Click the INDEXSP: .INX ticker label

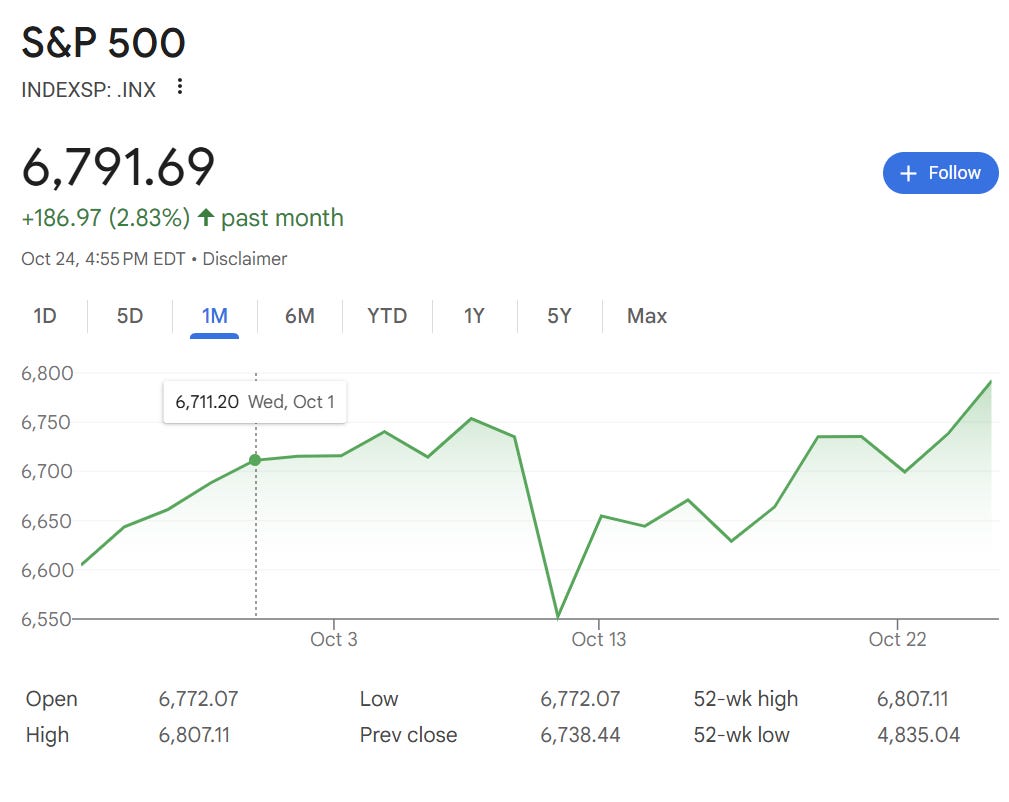point(88,89)
